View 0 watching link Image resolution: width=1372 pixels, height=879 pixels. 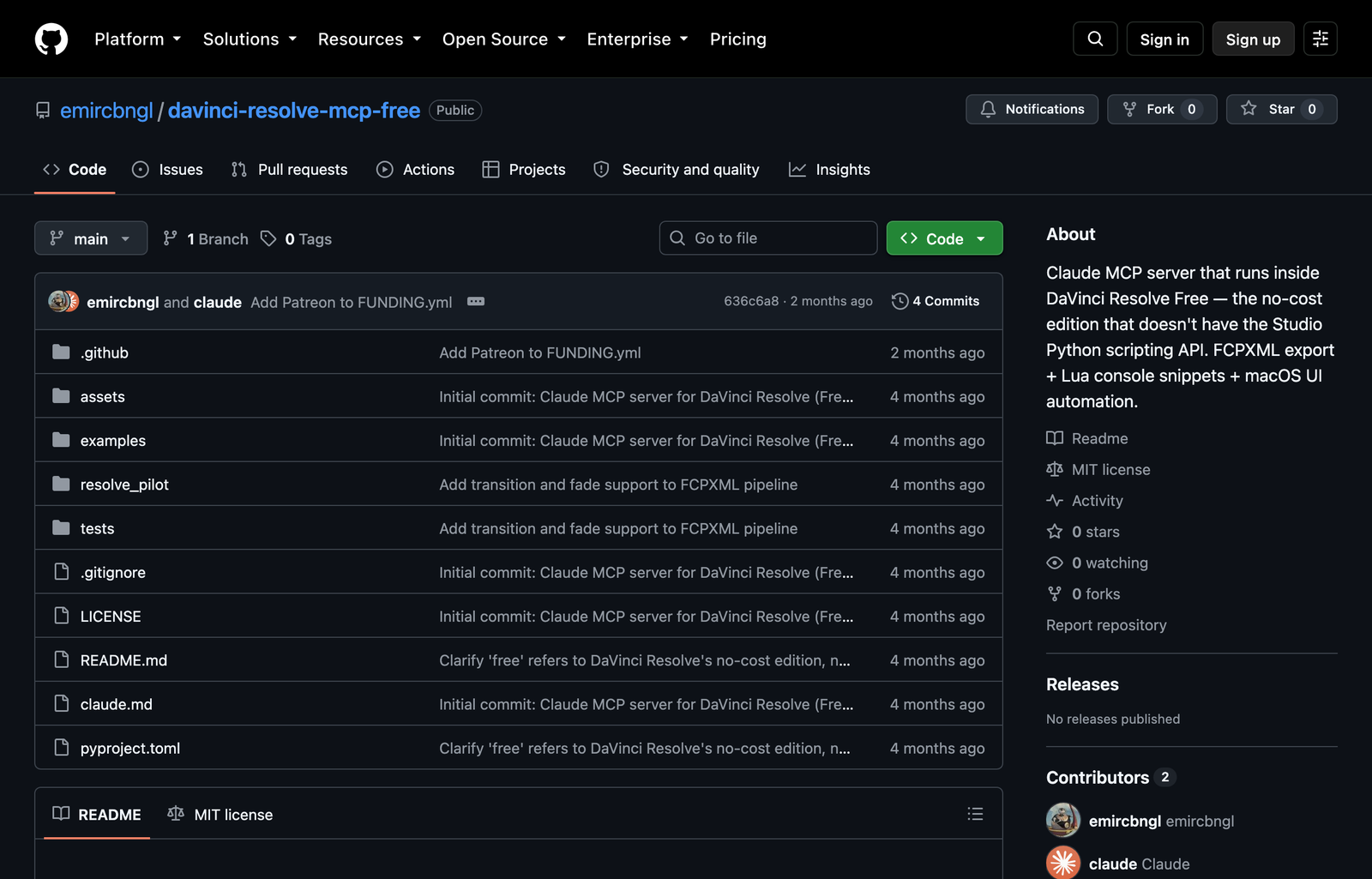(x=1097, y=563)
